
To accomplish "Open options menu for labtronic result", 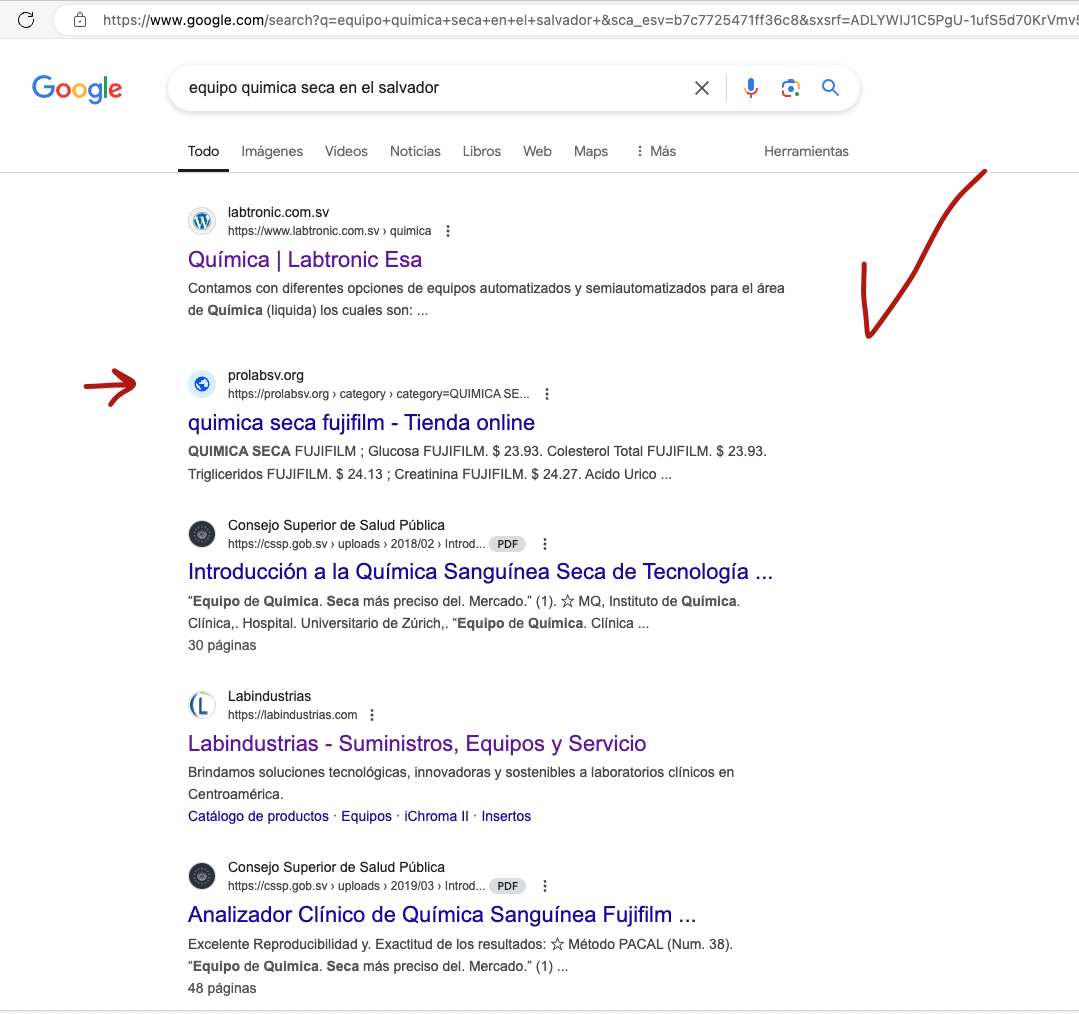I will coord(448,231).
